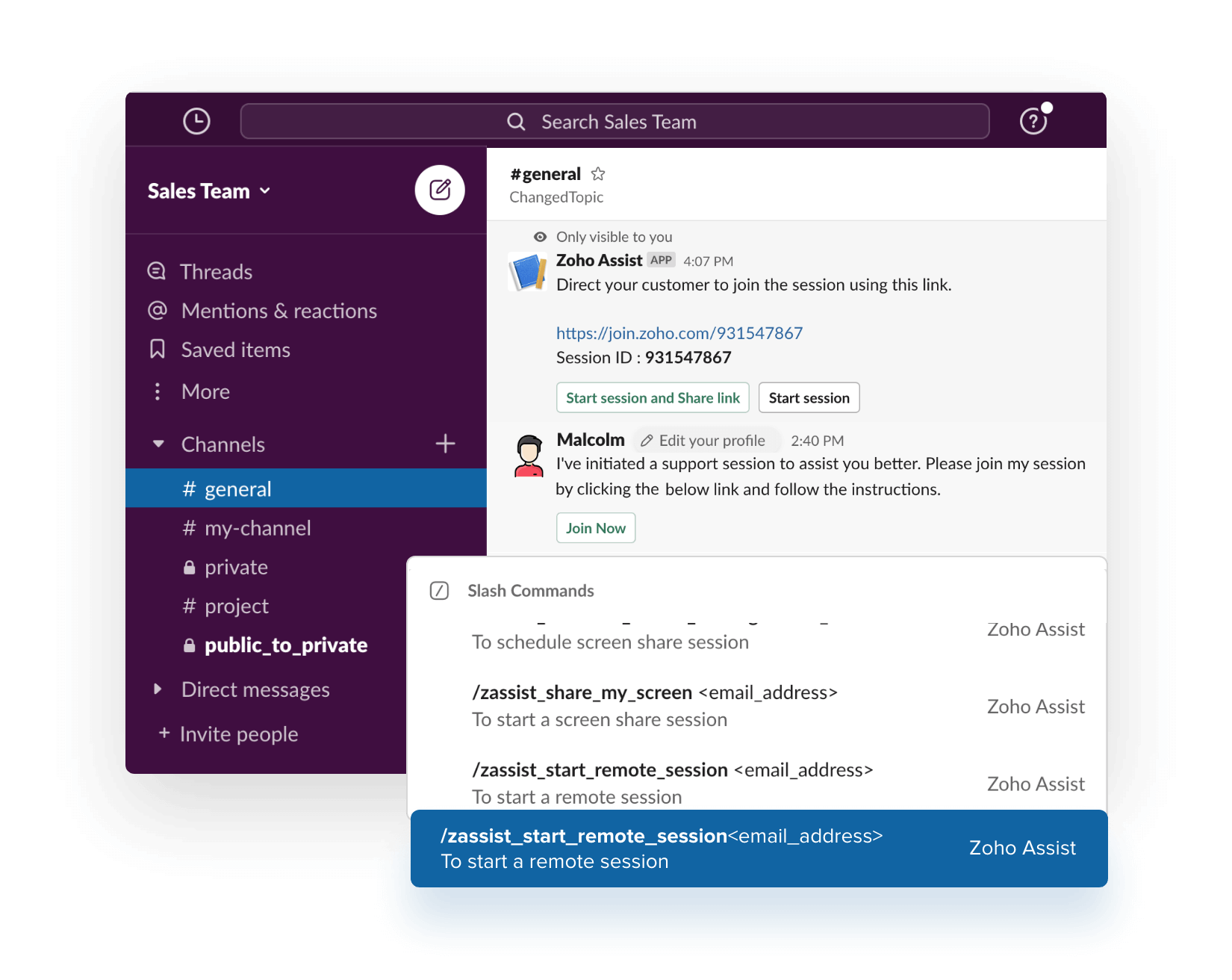Screen dimensions: 1232x980
Task: Click the compose new message icon
Action: coord(440,190)
